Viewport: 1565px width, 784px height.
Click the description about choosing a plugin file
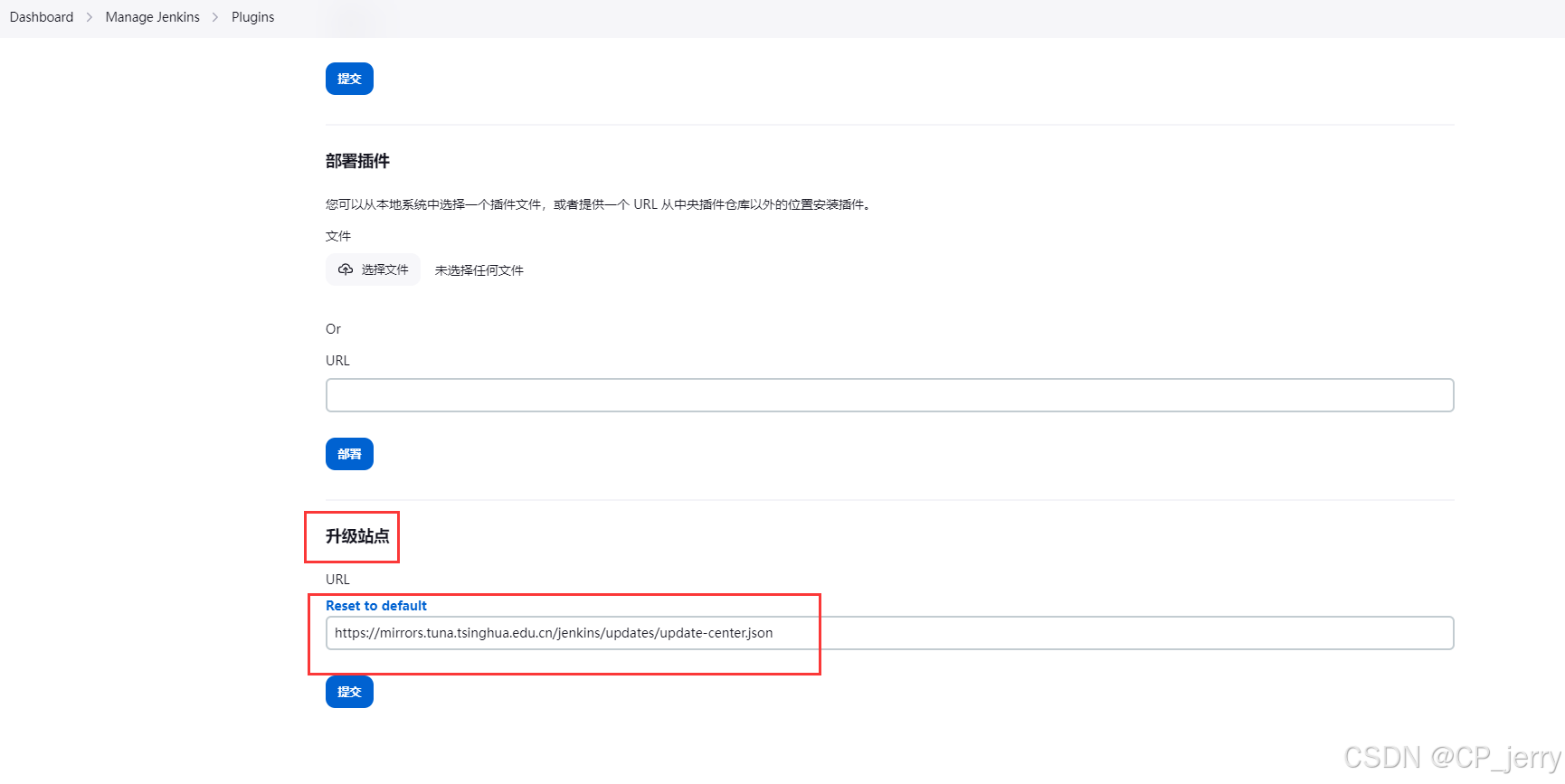(600, 204)
